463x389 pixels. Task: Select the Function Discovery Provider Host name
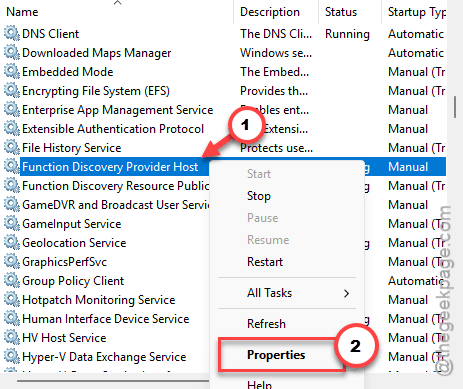point(110,167)
